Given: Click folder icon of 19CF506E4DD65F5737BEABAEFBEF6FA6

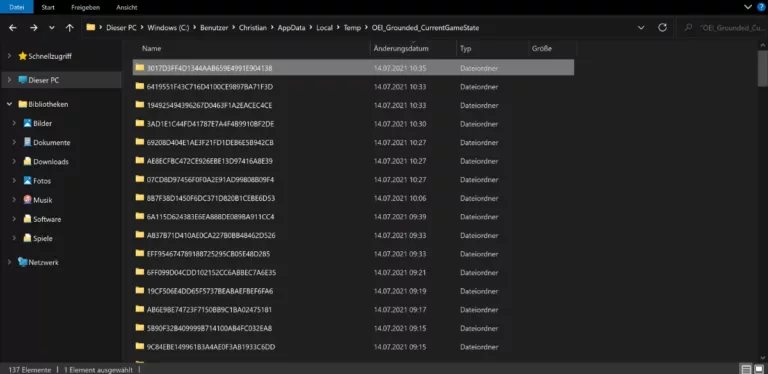Looking at the screenshot, I should [x=140, y=291].
